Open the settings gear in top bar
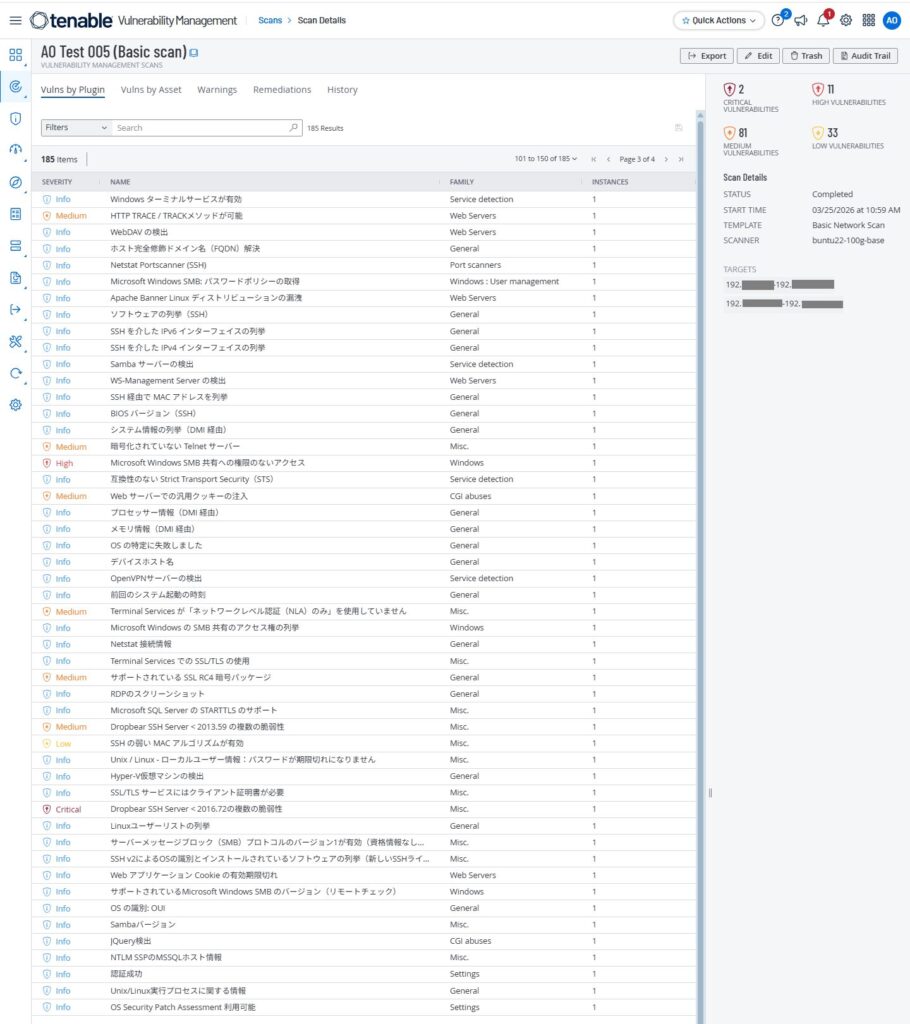Image resolution: width=910 pixels, height=1024 pixels. pos(846,20)
